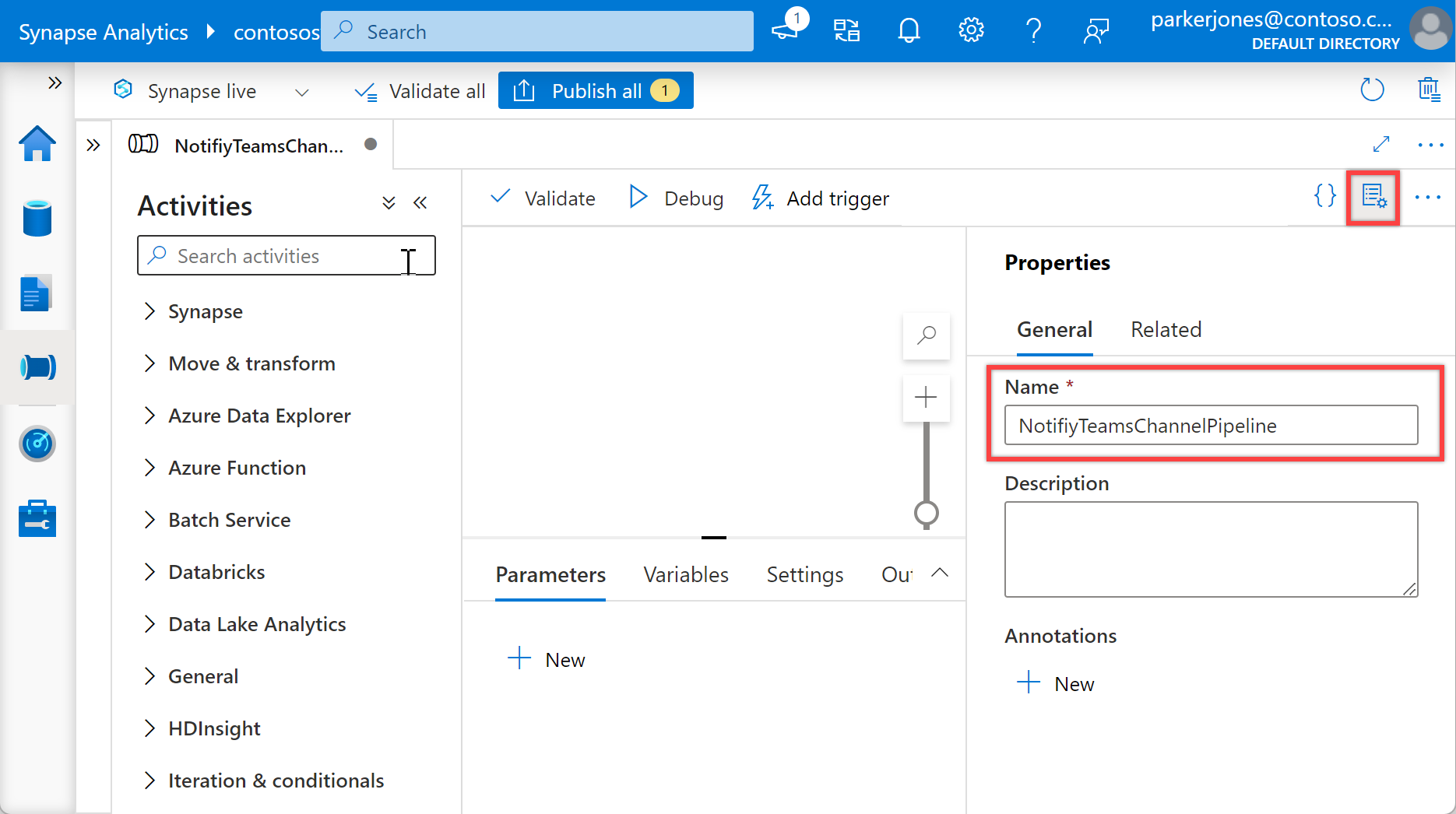Open the Develop hub document icon

click(36, 293)
